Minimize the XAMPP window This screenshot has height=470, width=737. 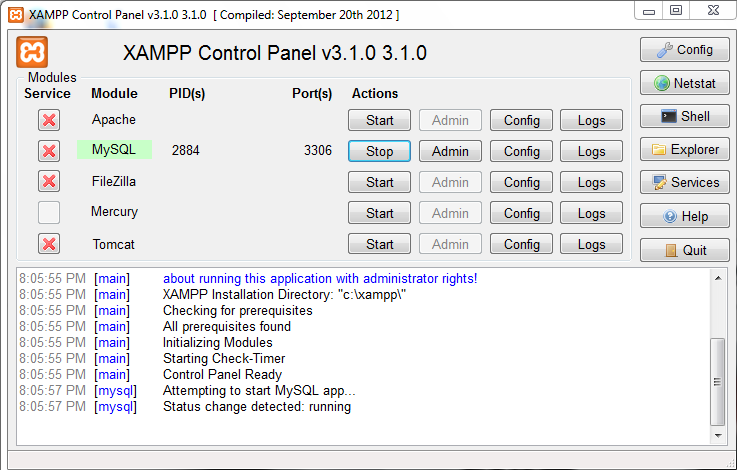pyautogui.click(x=649, y=11)
